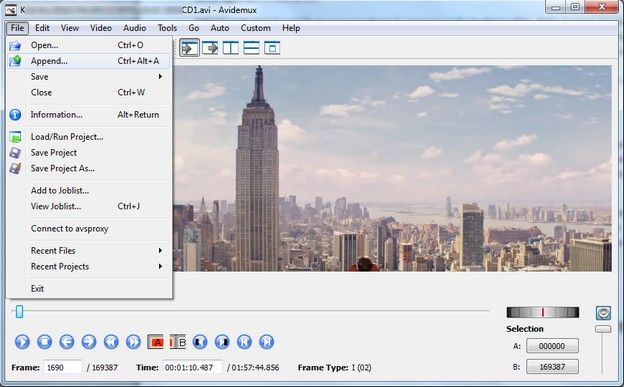624x387 pixels.
Task: Click the Save Project floppy icon
Action: point(15,152)
